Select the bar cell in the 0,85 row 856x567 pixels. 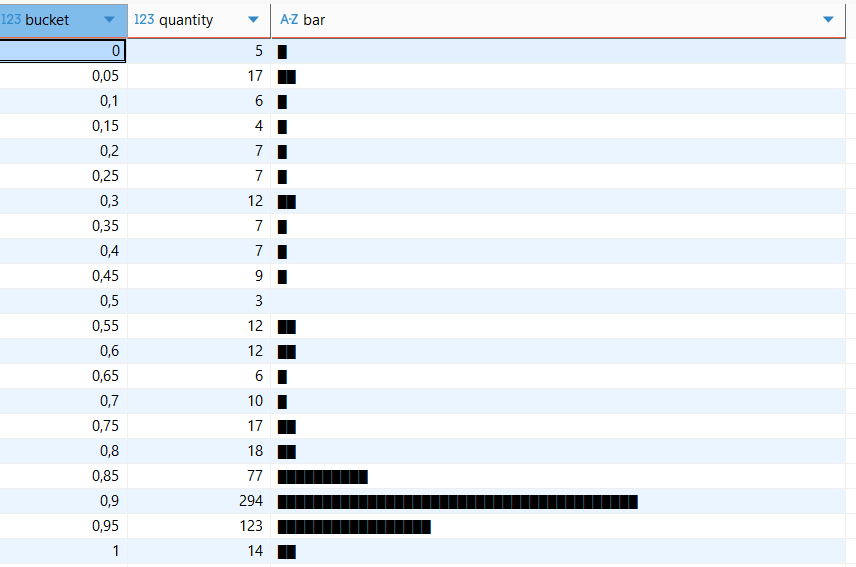(558, 476)
